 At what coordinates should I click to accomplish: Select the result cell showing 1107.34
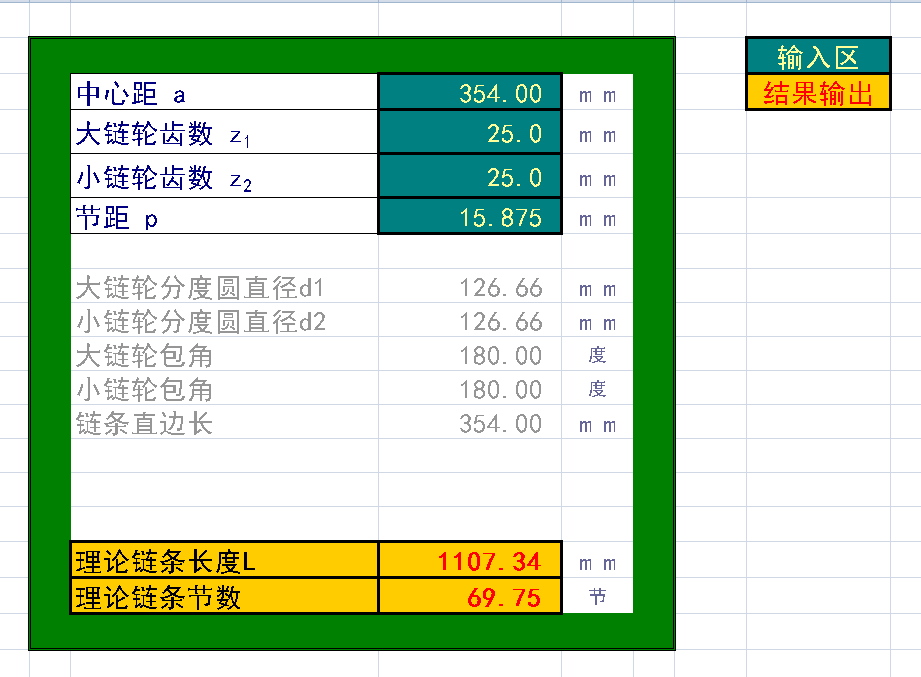469,560
